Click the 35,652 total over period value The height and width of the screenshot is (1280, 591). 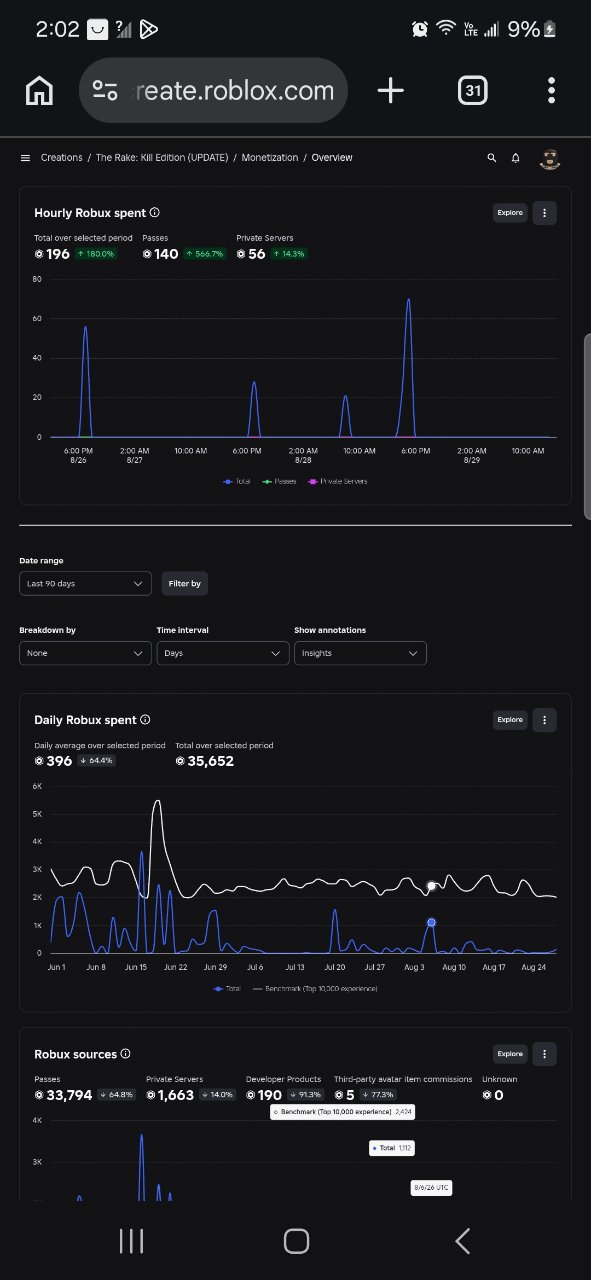click(x=212, y=761)
